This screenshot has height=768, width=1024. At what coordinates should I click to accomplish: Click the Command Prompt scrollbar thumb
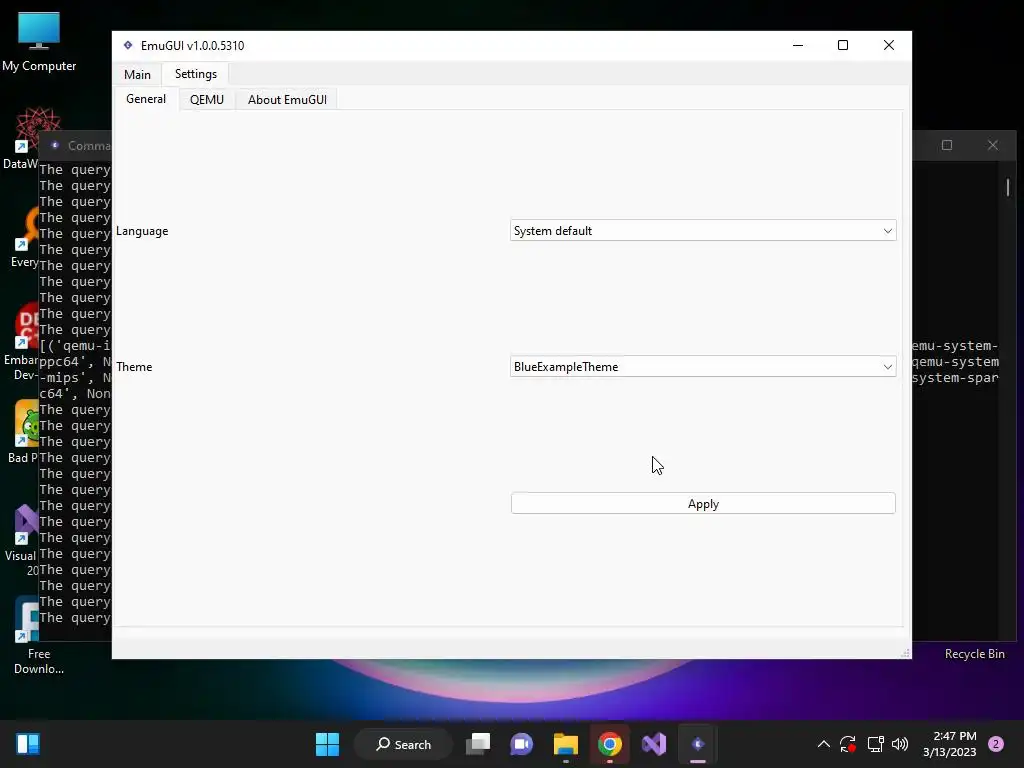[1008, 187]
